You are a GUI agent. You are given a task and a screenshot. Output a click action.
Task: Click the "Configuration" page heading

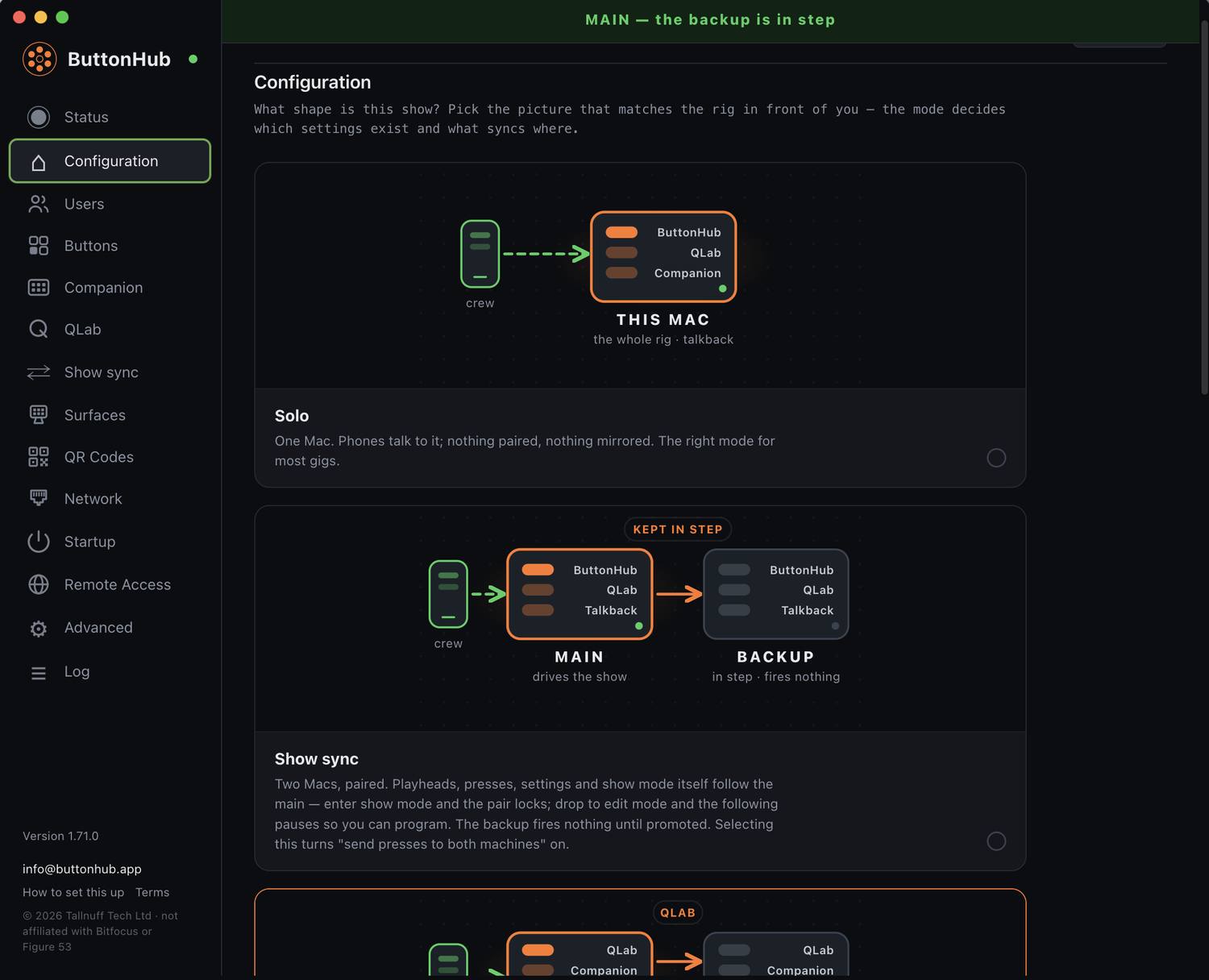(313, 82)
